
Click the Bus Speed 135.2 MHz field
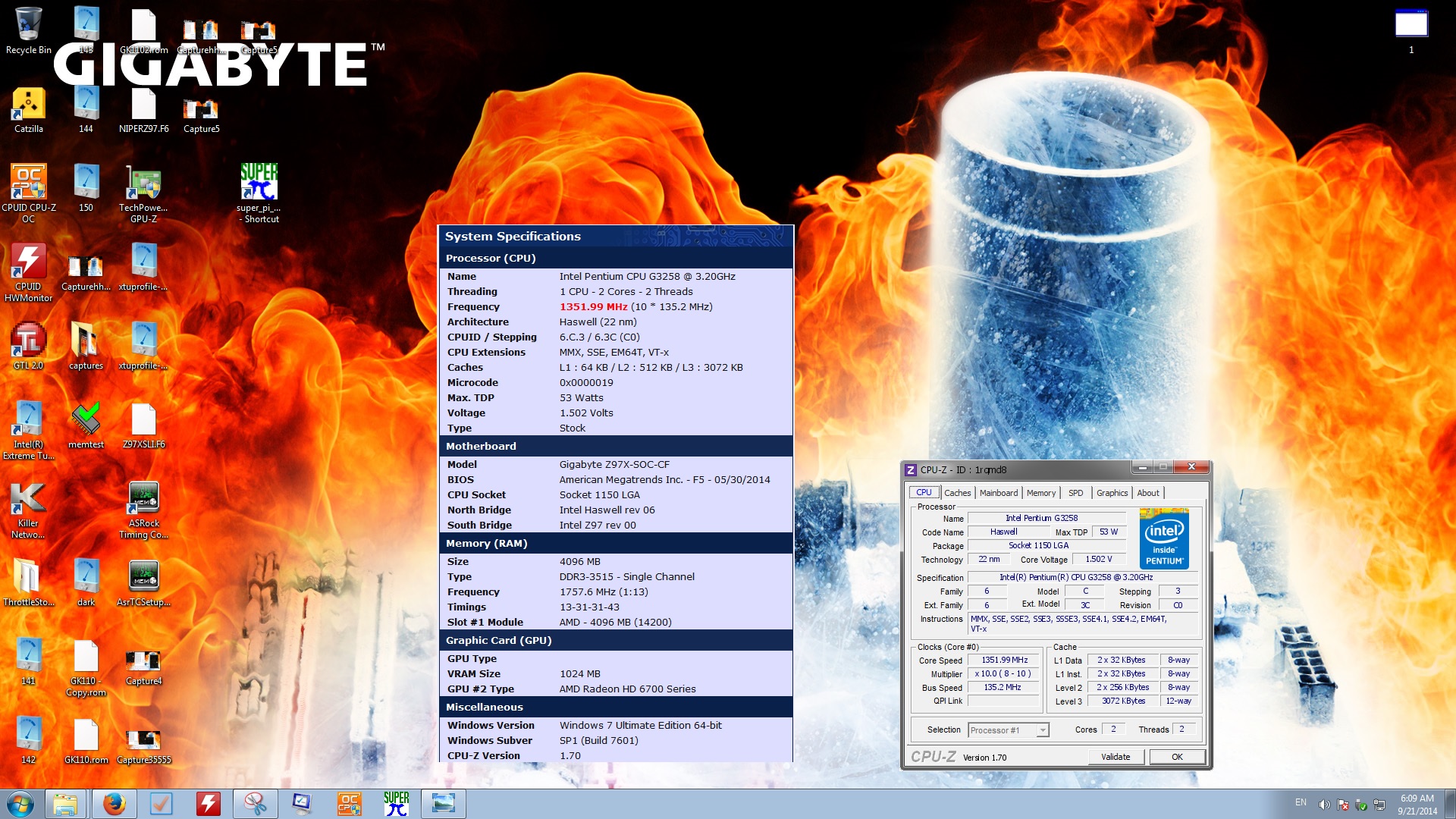pos(1005,688)
